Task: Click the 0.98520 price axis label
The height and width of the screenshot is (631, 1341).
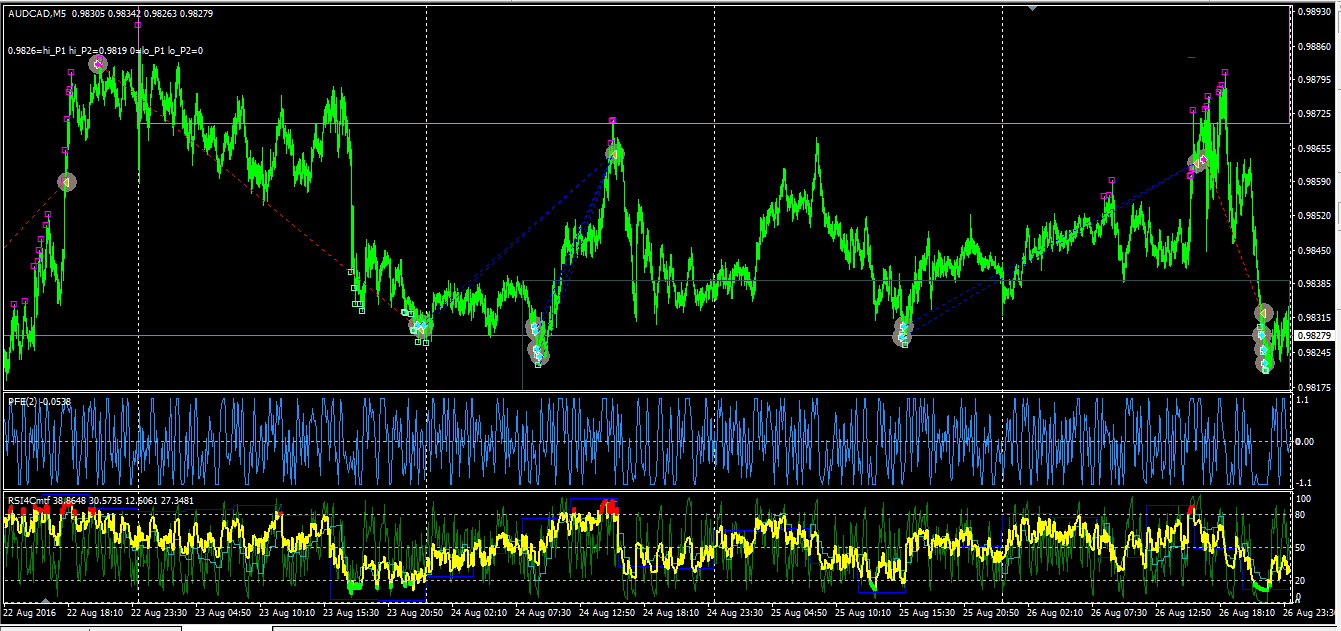Action: [x=1313, y=216]
